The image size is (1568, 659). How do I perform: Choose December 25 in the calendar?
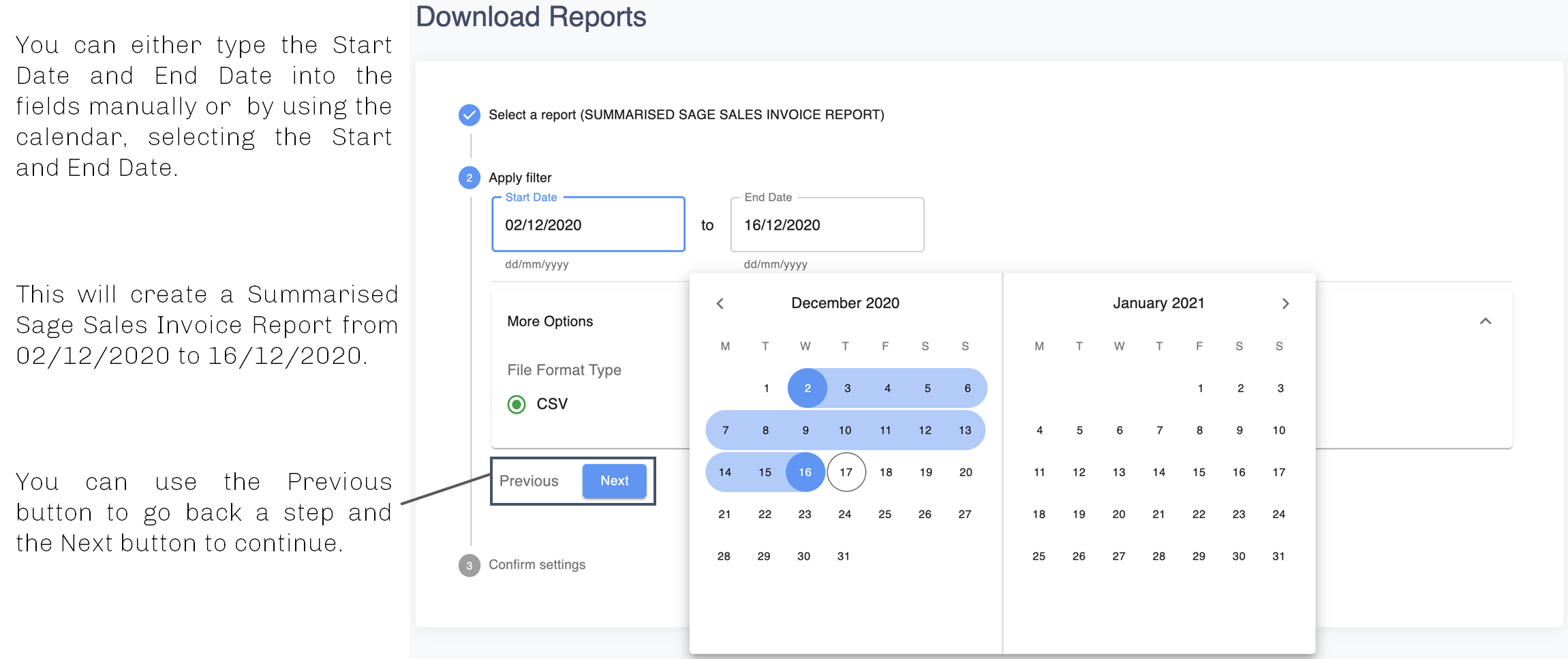coord(885,515)
